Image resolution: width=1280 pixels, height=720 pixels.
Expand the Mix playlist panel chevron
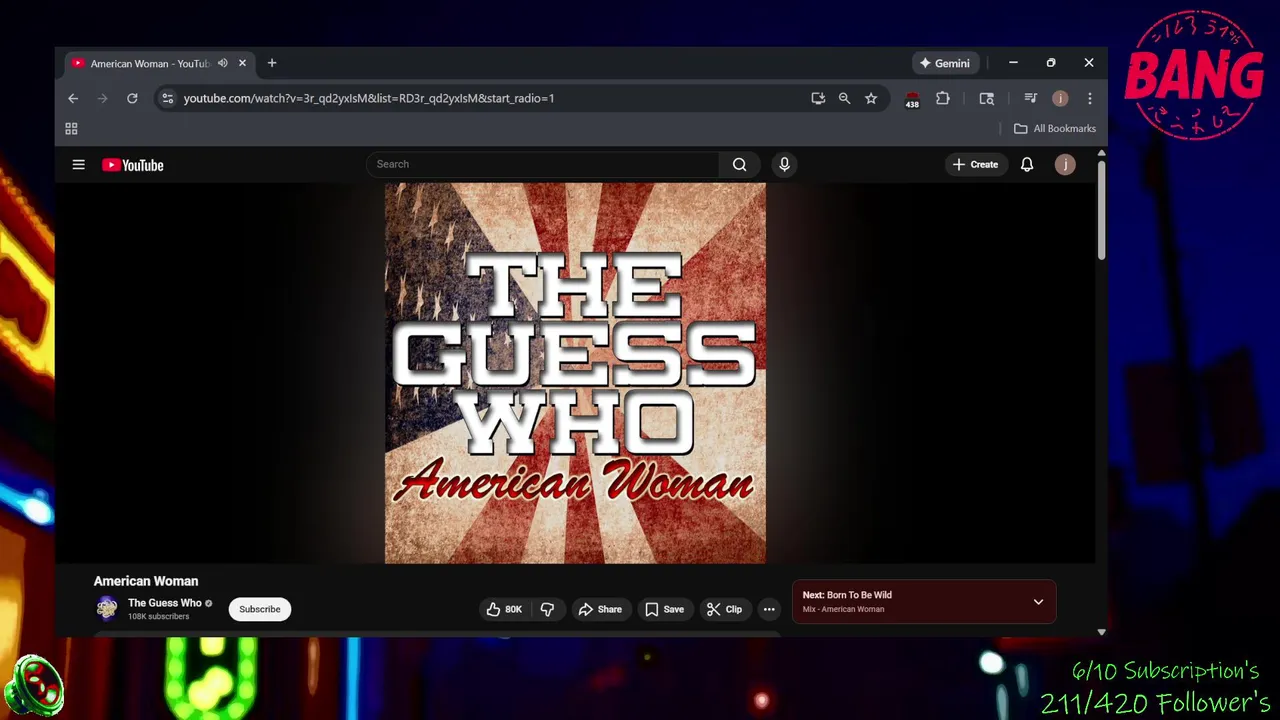1038,602
